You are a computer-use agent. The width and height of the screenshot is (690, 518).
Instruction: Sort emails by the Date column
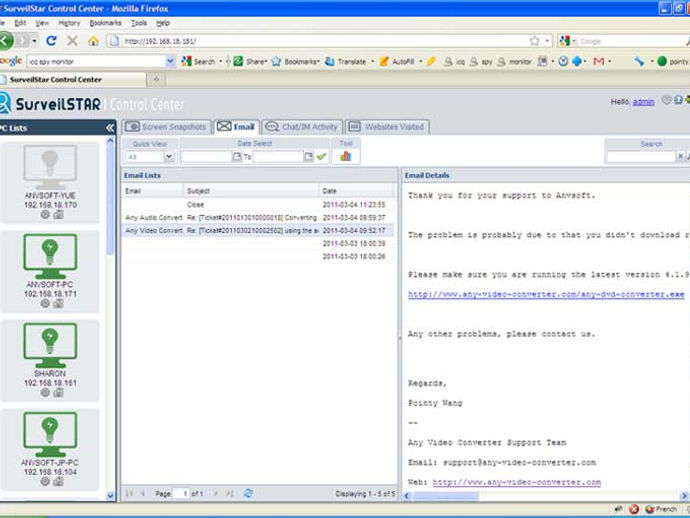(x=356, y=191)
